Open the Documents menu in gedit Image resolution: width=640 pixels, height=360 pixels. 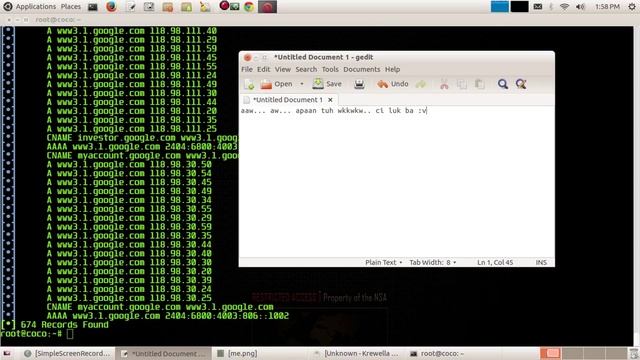click(x=362, y=69)
